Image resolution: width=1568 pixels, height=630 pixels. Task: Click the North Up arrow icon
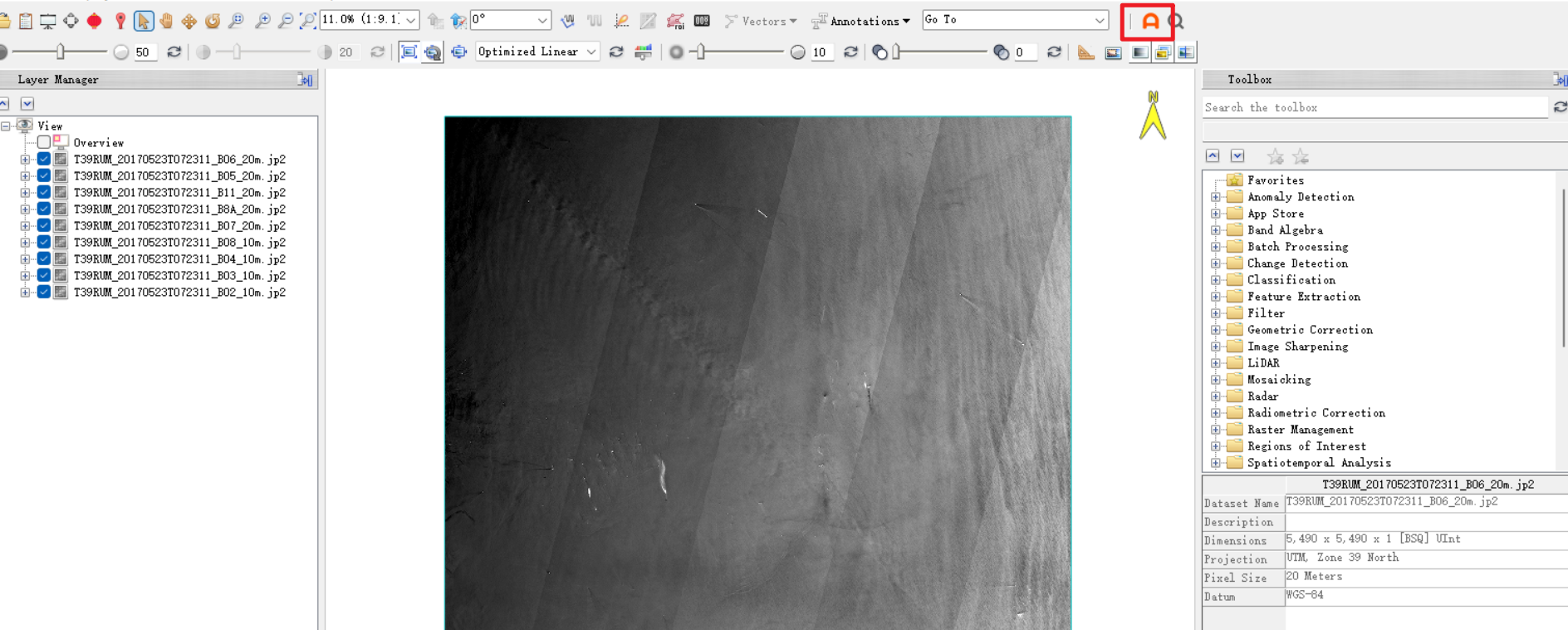click(x=458, y=21)
